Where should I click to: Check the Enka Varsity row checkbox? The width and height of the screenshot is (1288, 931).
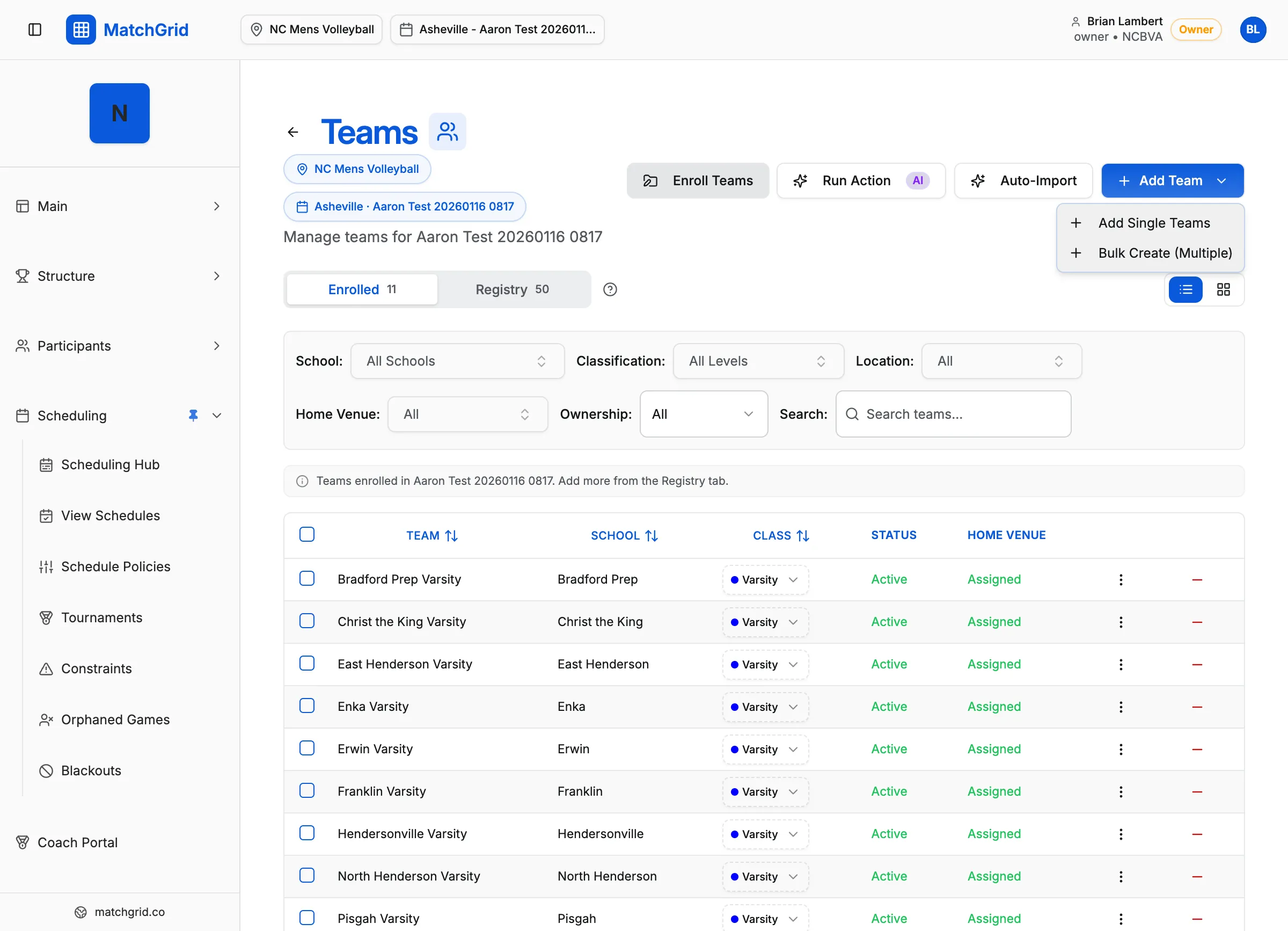pyautogui.click(x=306, y=705)
